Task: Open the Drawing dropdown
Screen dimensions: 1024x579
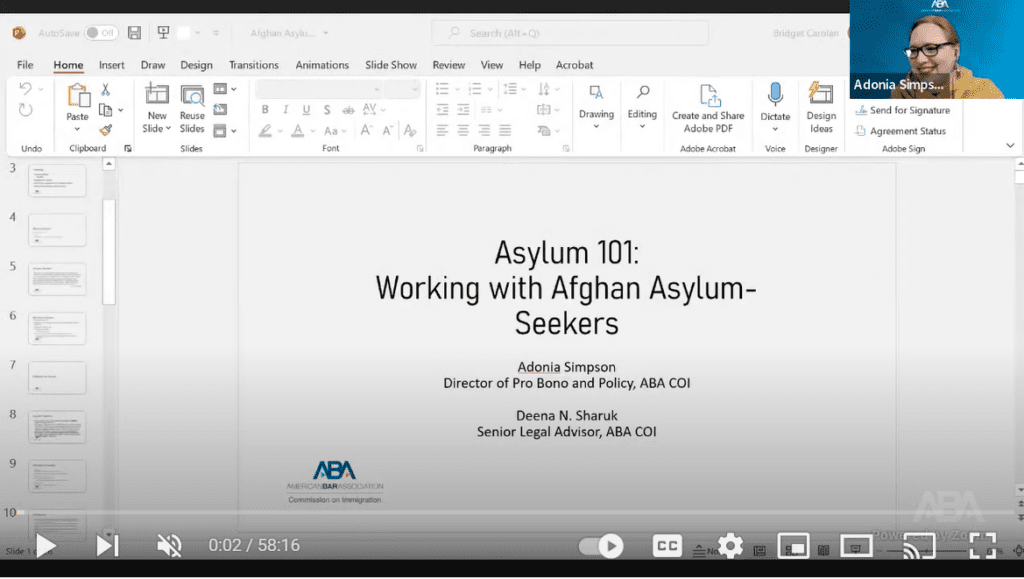Action: pos(596,108)
